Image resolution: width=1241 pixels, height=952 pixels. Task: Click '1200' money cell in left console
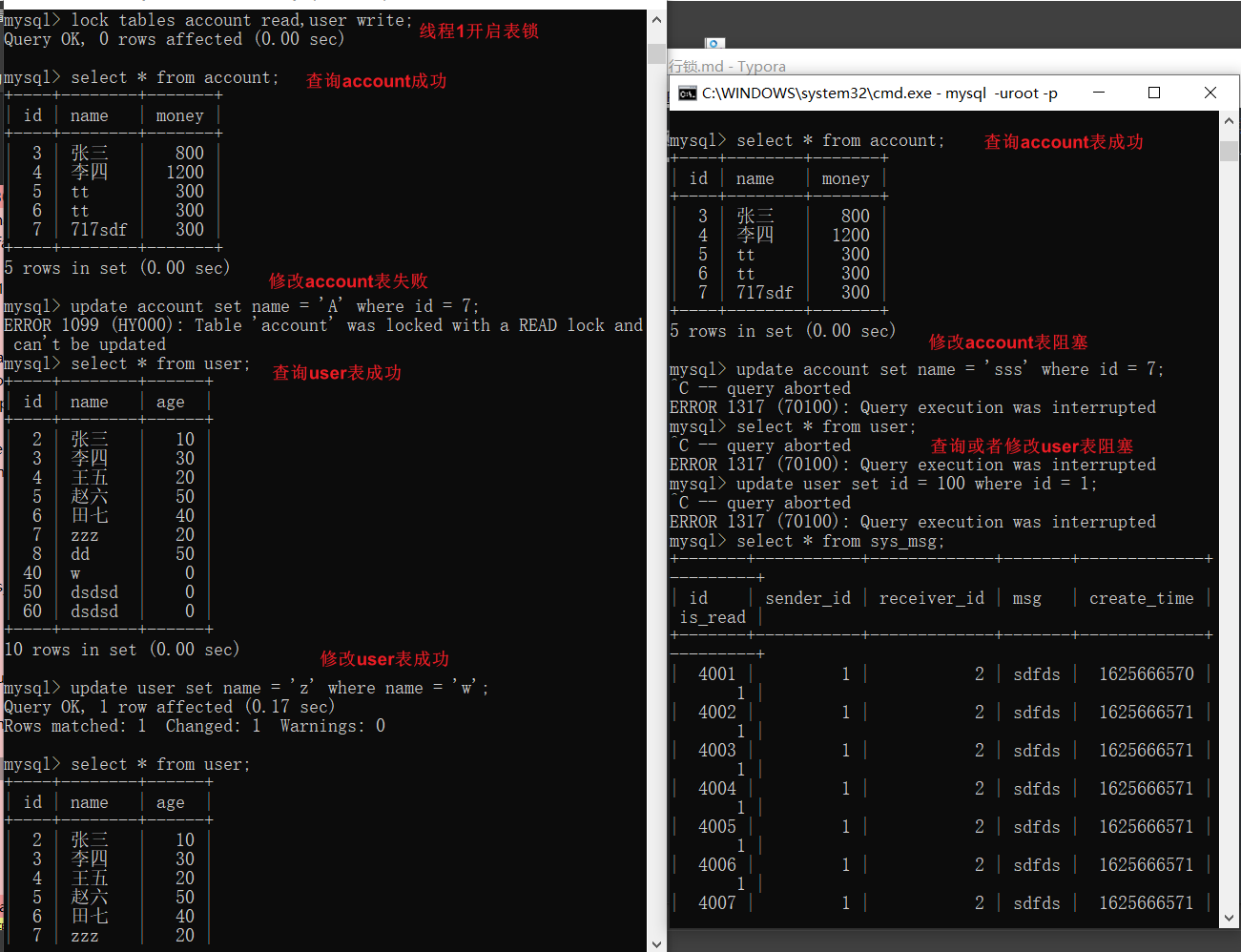[x=185, y=173]
